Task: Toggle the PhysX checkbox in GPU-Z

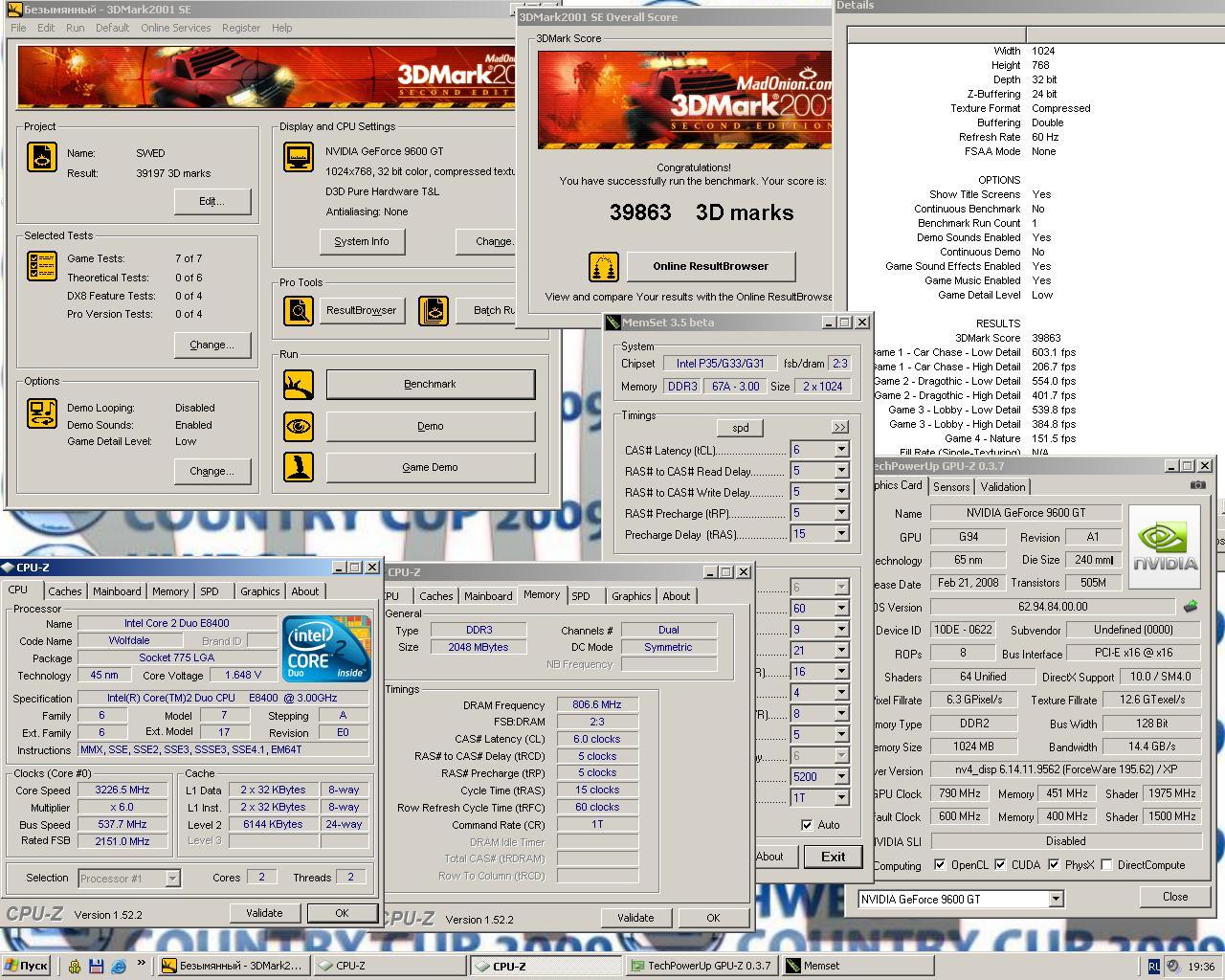Action: click(1054, 864)
